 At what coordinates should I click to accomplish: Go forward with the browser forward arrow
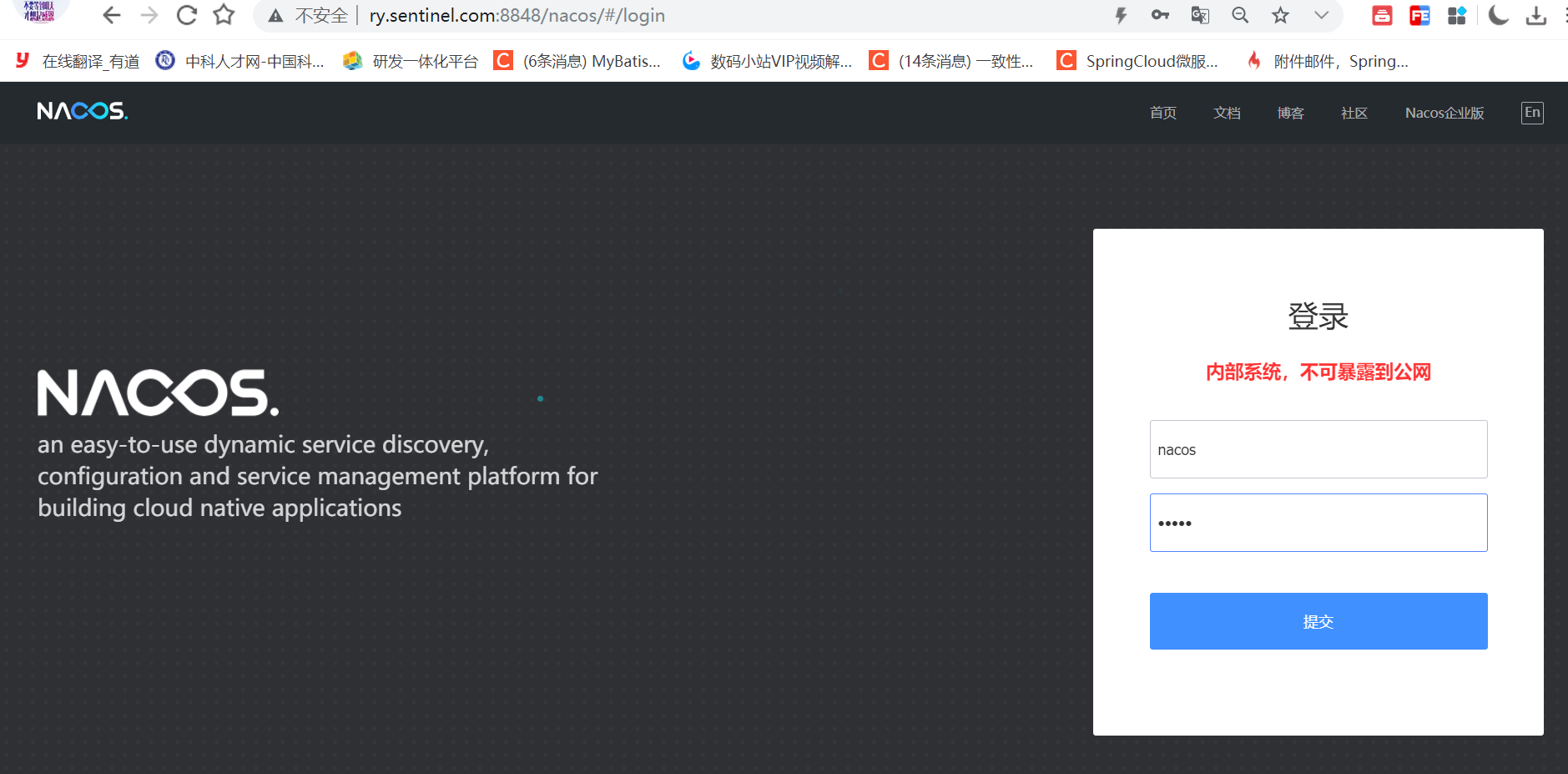coord(149,15)
